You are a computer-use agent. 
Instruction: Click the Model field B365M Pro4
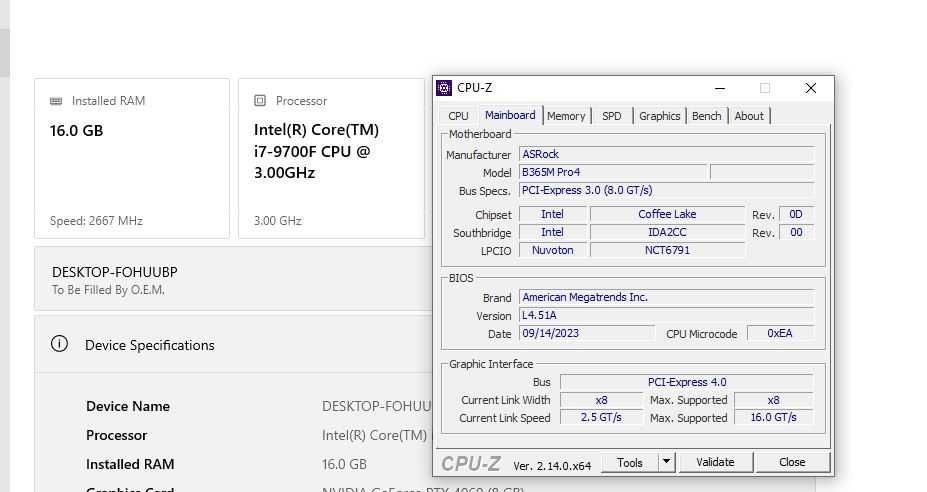point(612,172)
